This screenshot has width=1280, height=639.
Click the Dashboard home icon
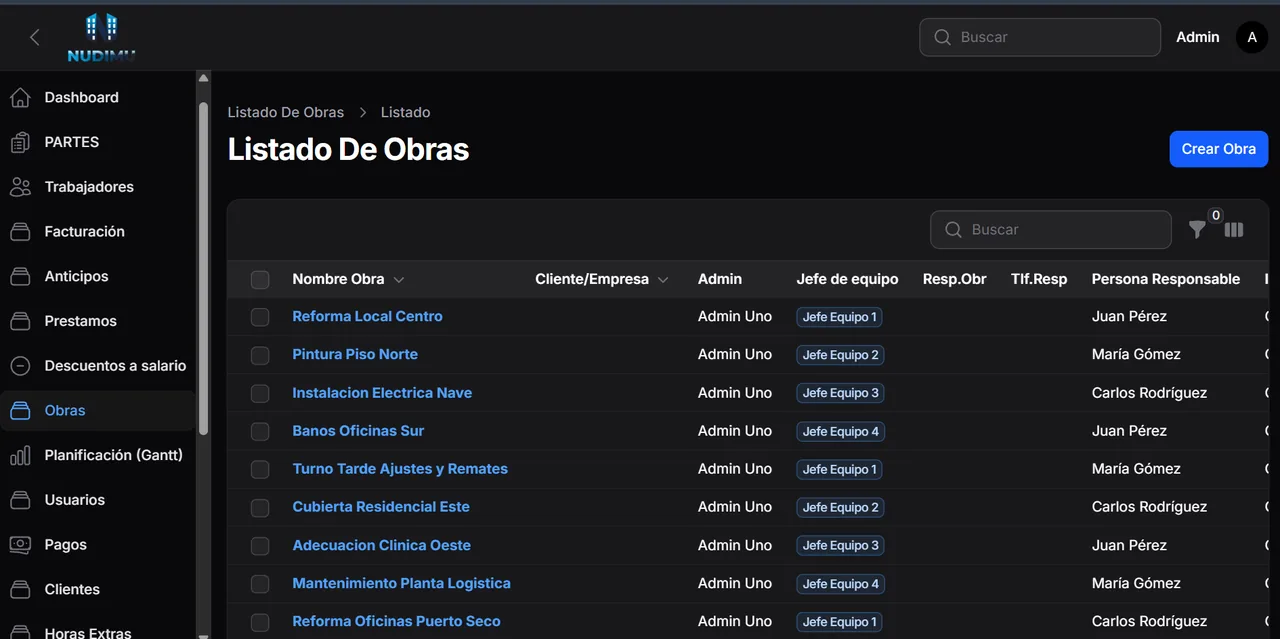(20, 97)
